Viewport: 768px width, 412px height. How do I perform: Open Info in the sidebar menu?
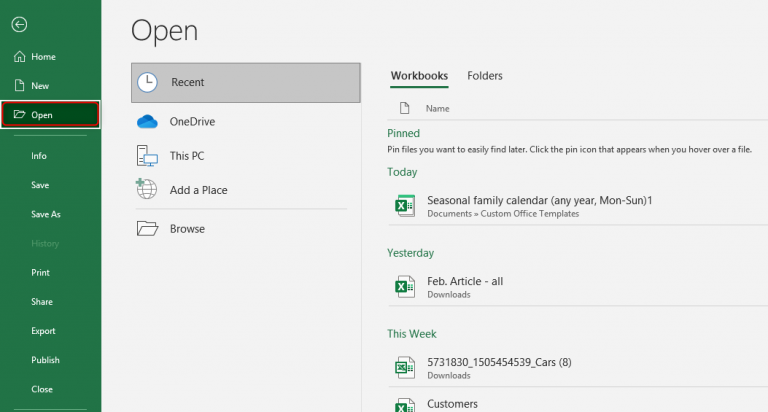point(39,156)
